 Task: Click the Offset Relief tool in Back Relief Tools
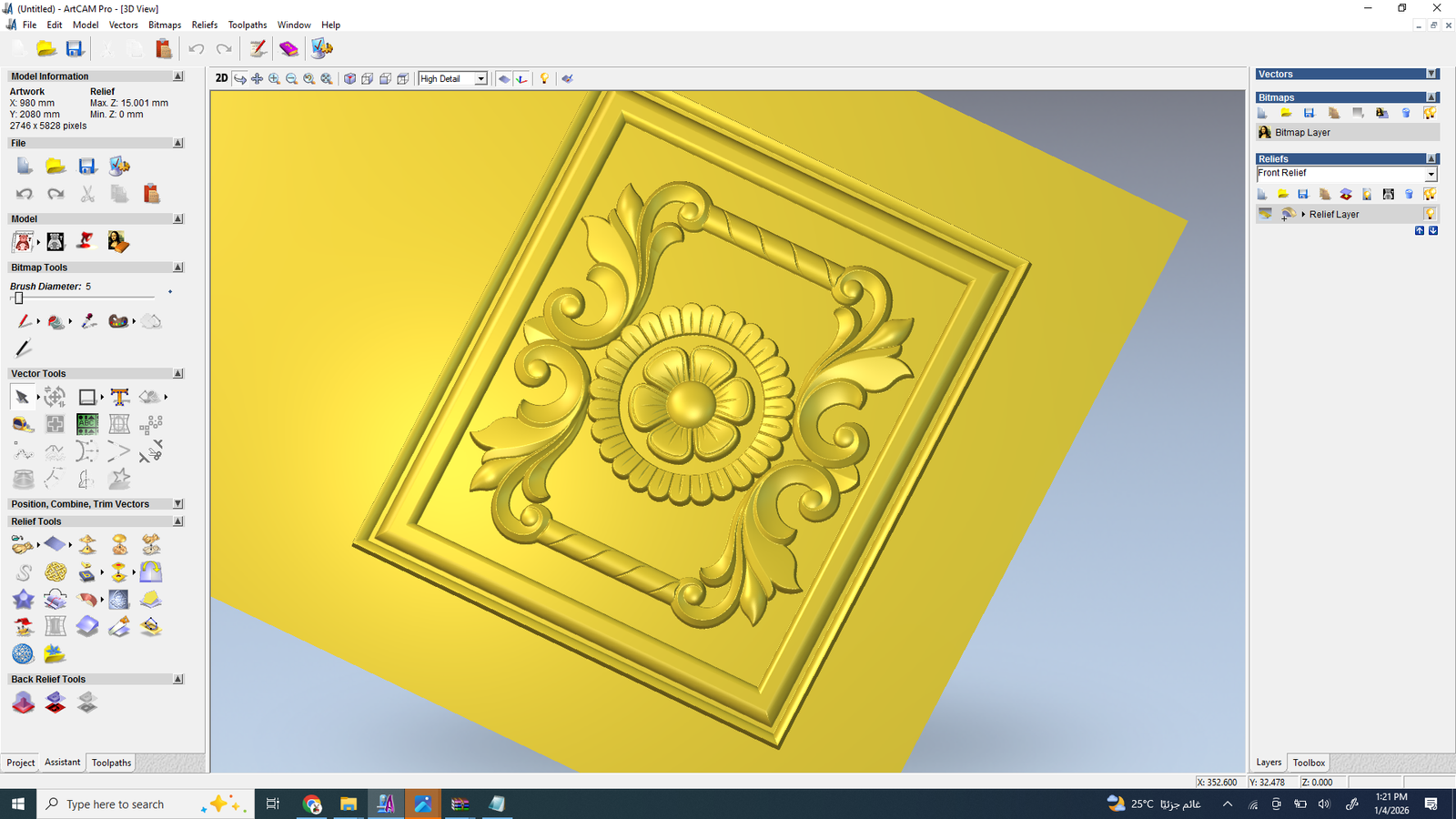pyautogui.click(x=24, y=703)
